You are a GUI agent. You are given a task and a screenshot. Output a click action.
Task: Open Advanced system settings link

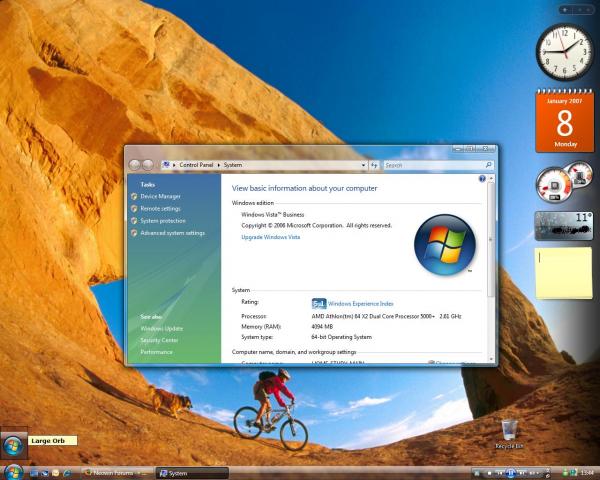click(x=173, y=233)
